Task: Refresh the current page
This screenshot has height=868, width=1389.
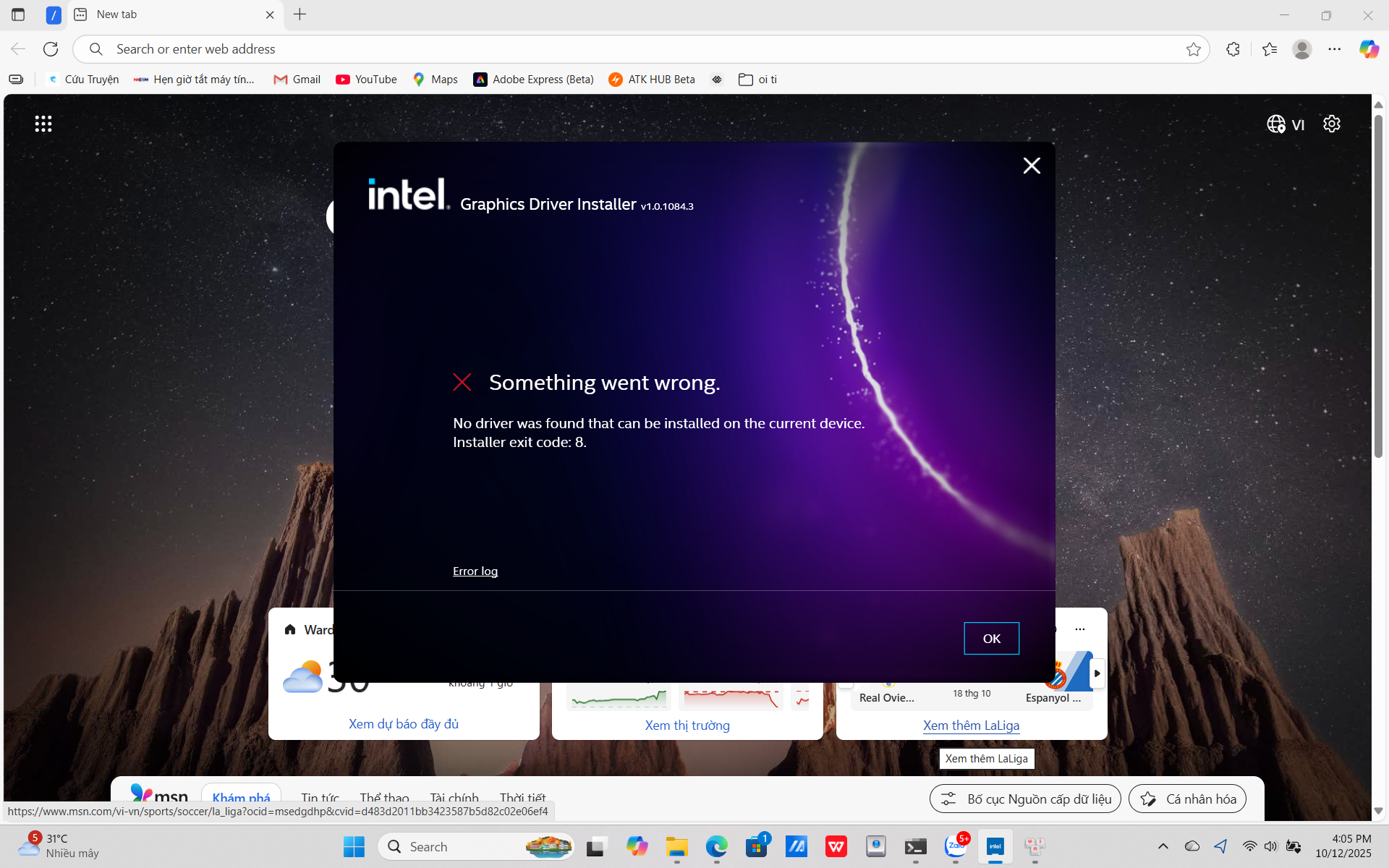Action: tap(51, 49)
